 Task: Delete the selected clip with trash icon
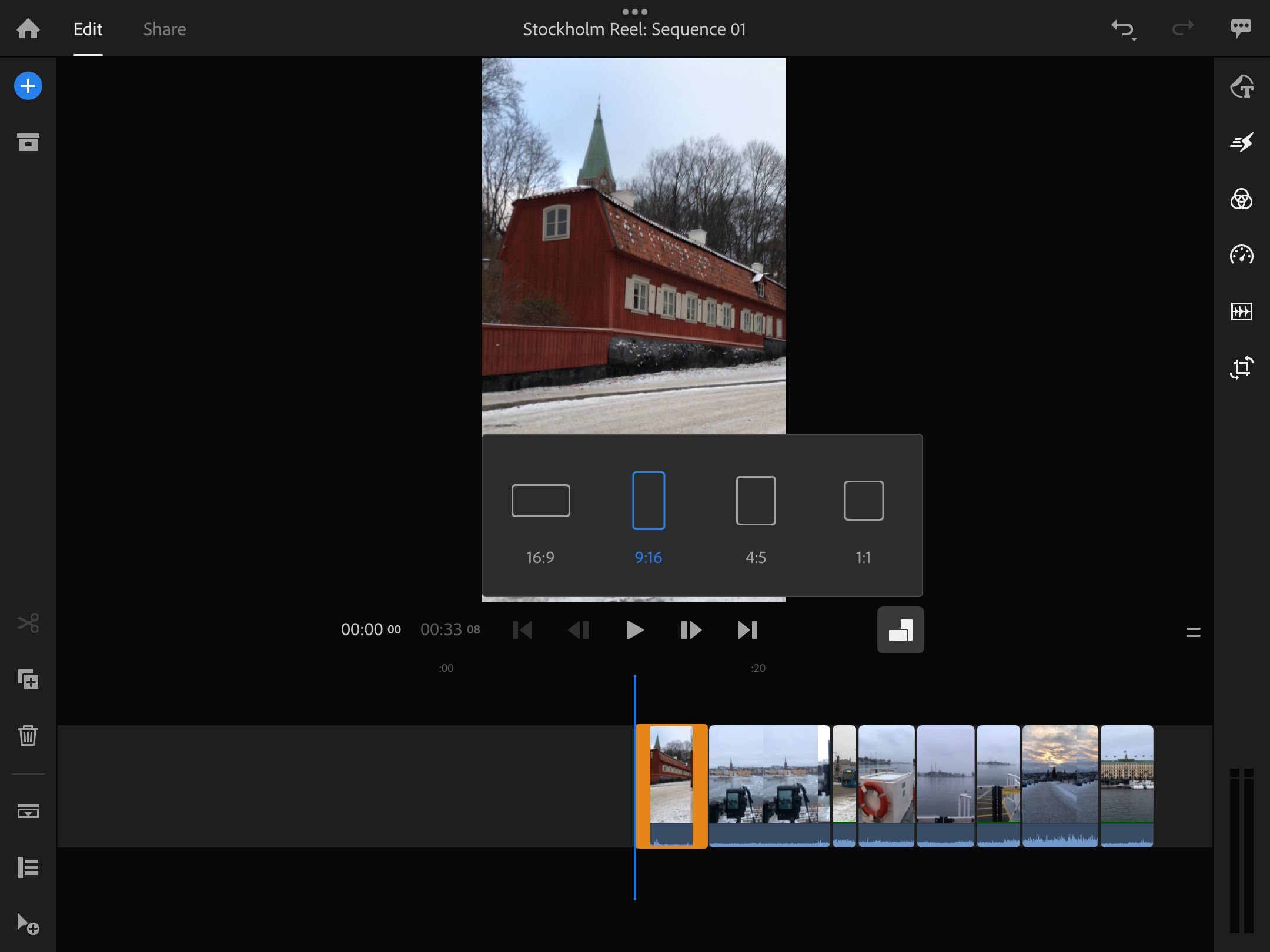(x=28, y=735)
